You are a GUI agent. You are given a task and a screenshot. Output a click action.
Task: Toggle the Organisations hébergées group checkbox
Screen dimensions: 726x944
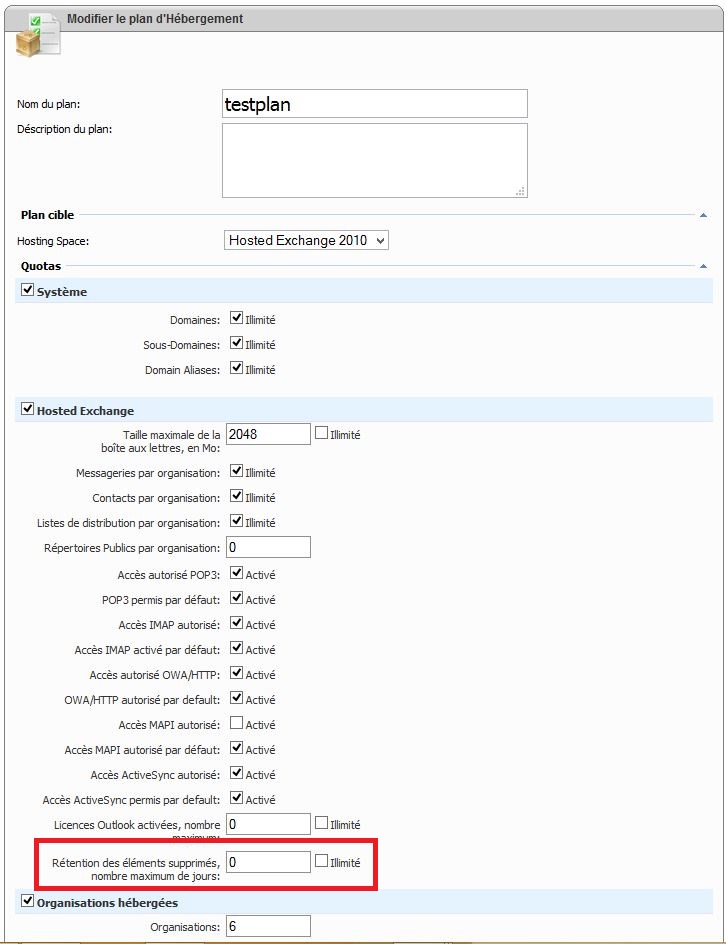pyautogui.click(x=26, y=902)
